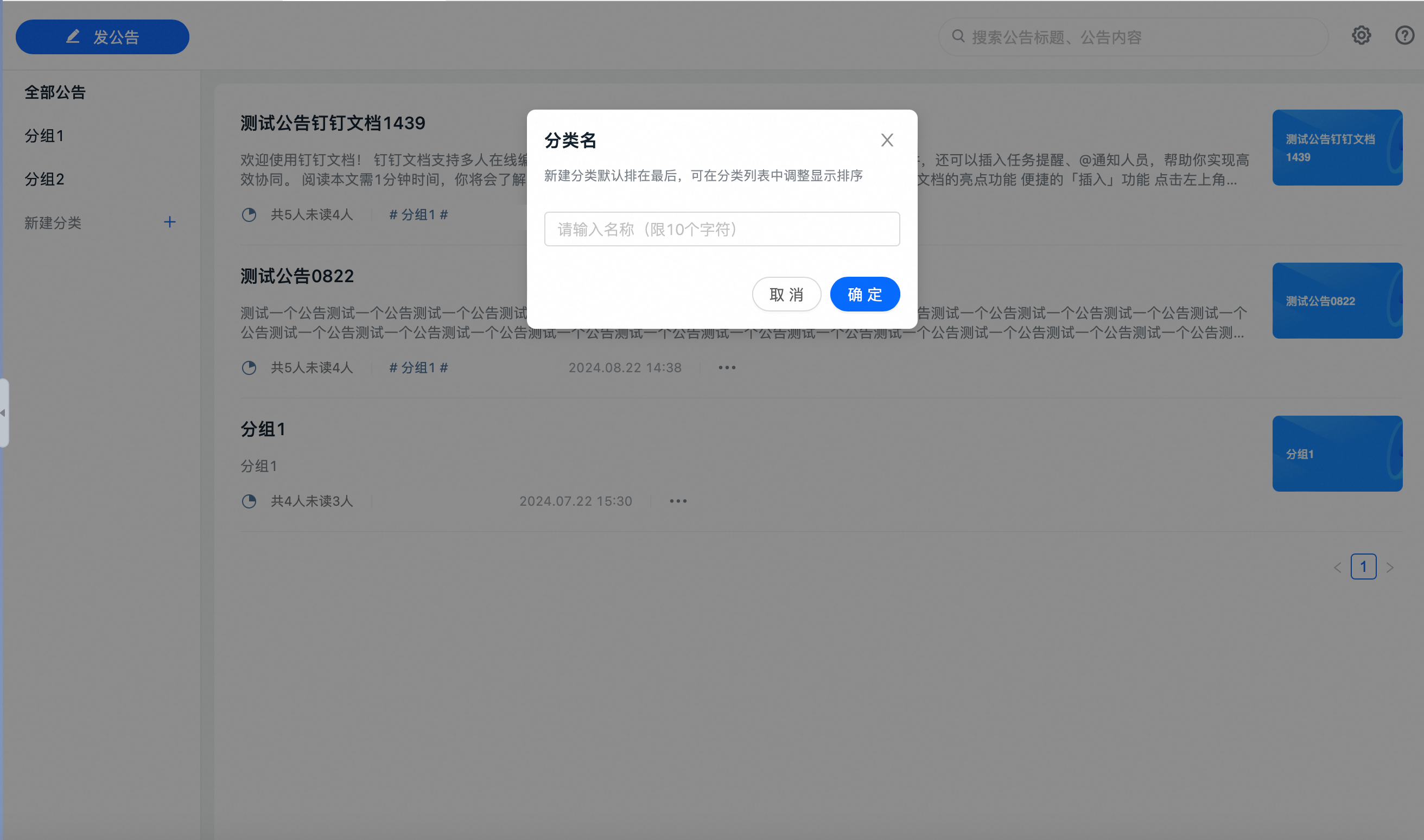Open more options for 测试公告0822
The width and height of the screenshot is (1424, 840).
[x=727, y=368]
